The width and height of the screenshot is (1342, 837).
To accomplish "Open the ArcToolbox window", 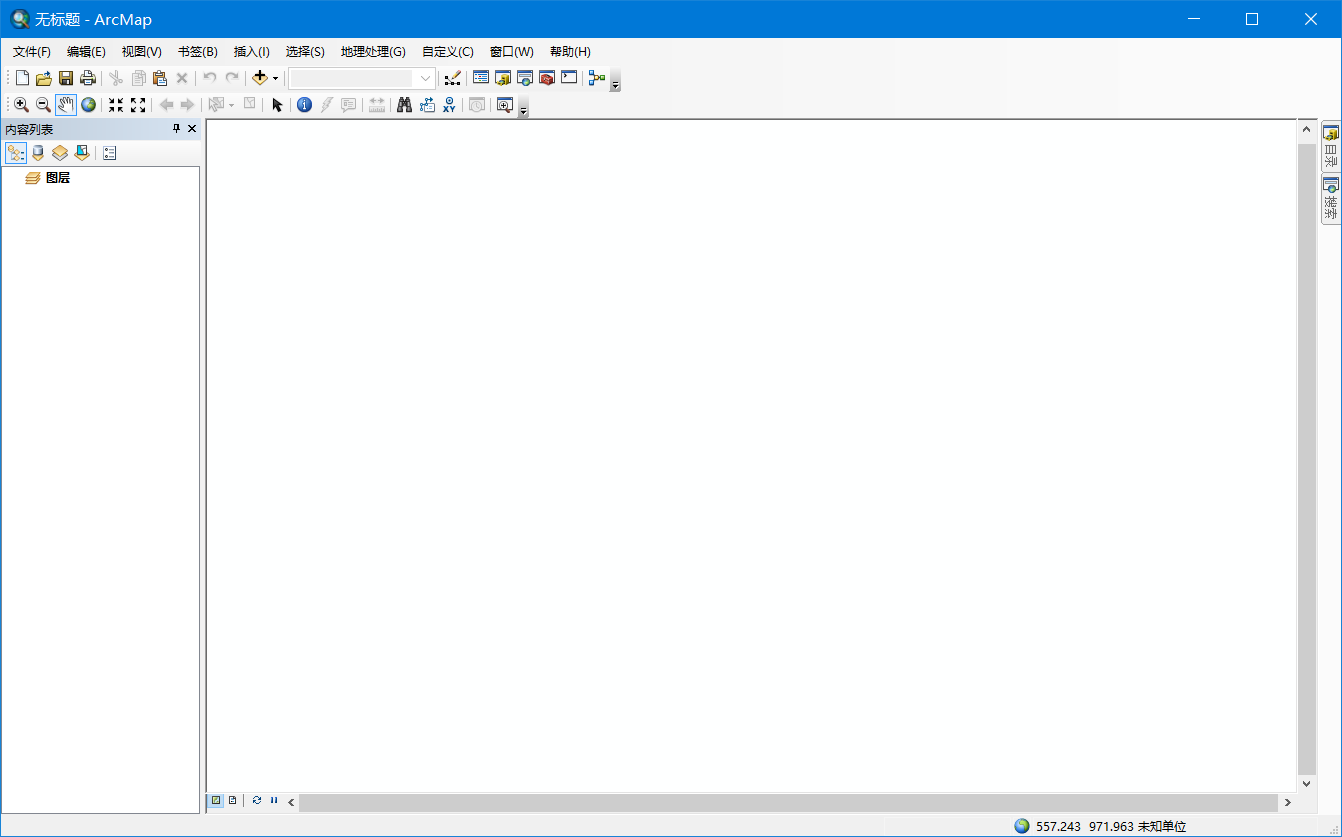I will click(546, 77).
